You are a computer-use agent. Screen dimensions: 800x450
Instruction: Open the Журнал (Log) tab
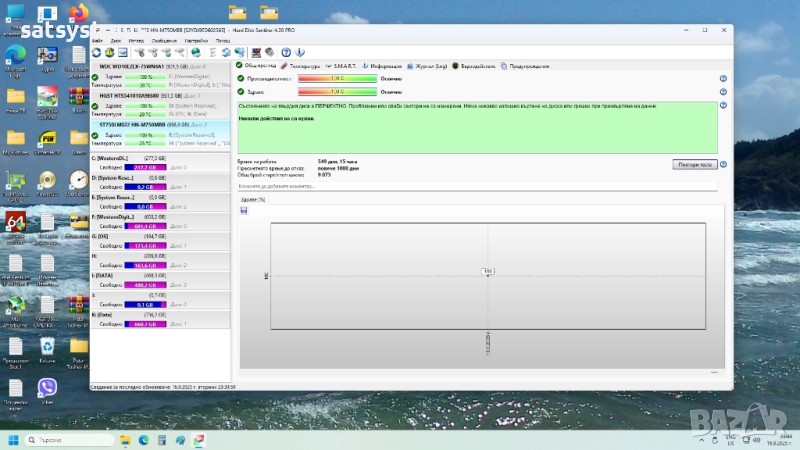coord(430,66)
